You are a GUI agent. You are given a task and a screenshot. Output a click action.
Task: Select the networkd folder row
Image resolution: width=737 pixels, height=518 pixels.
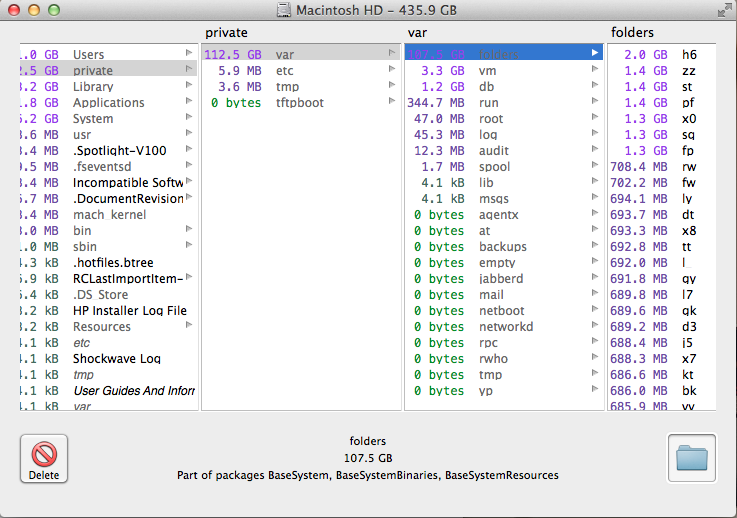click(x=504, y=326)
